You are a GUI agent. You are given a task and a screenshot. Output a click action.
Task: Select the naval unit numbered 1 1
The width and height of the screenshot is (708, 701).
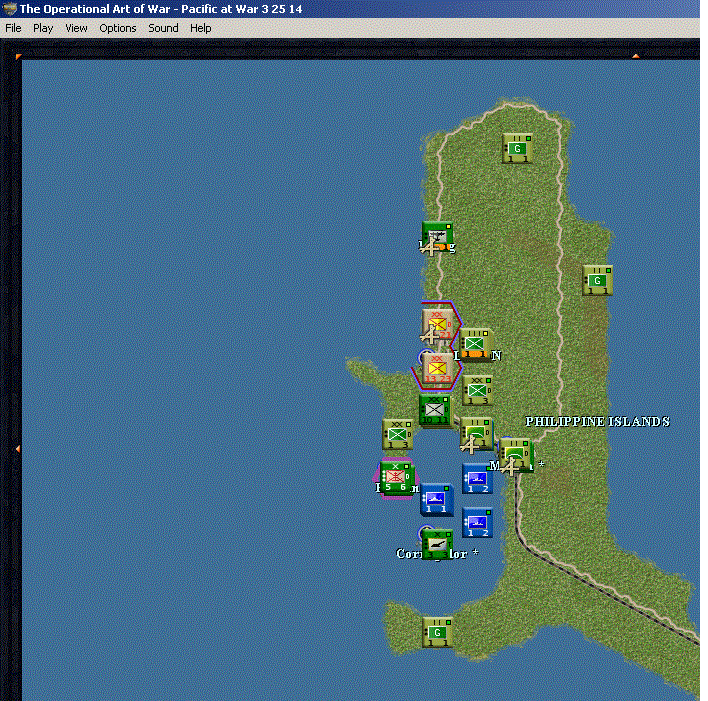point(436,500)
